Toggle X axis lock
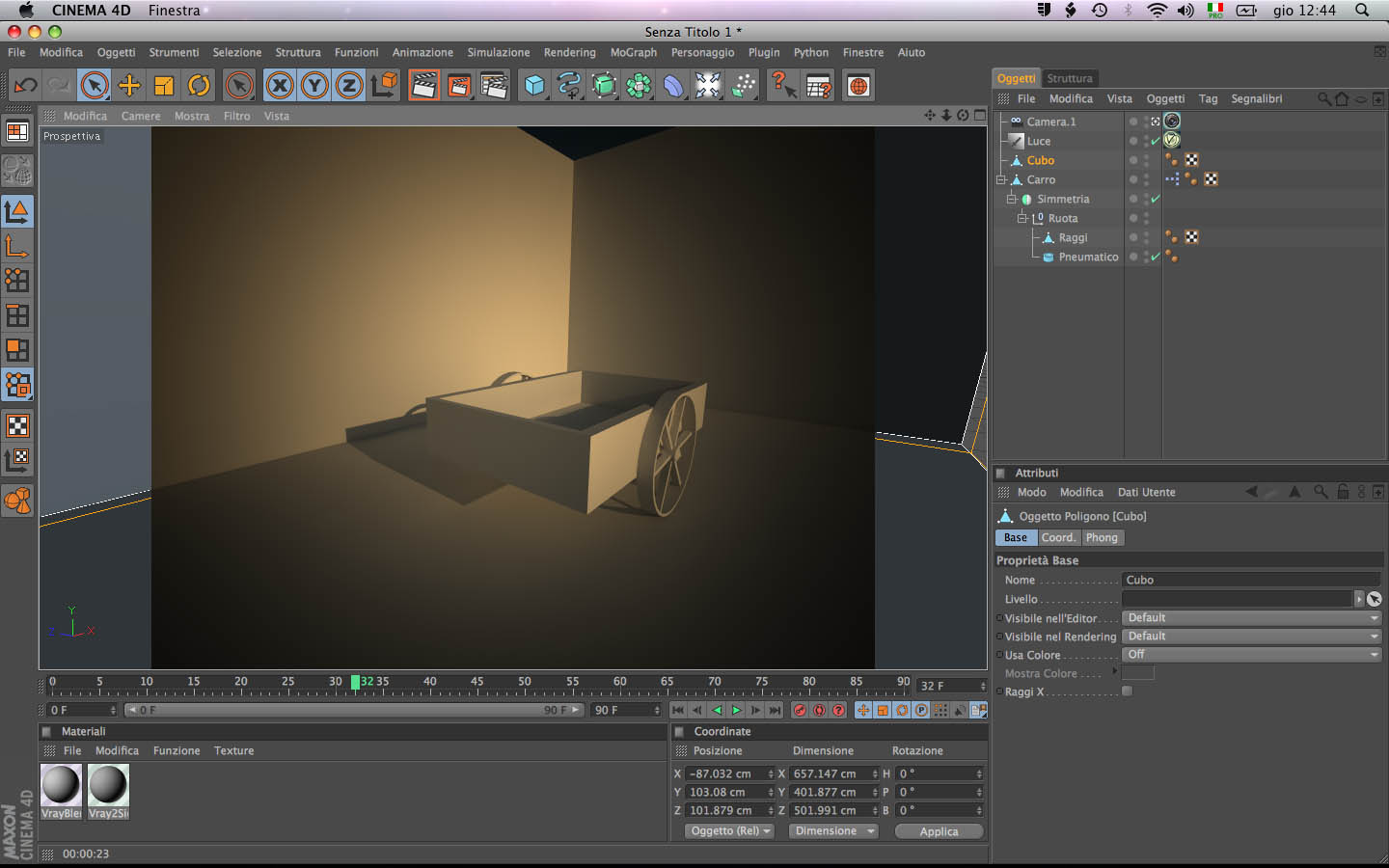This screenshot has width=1389, height=868. [280, 86]
